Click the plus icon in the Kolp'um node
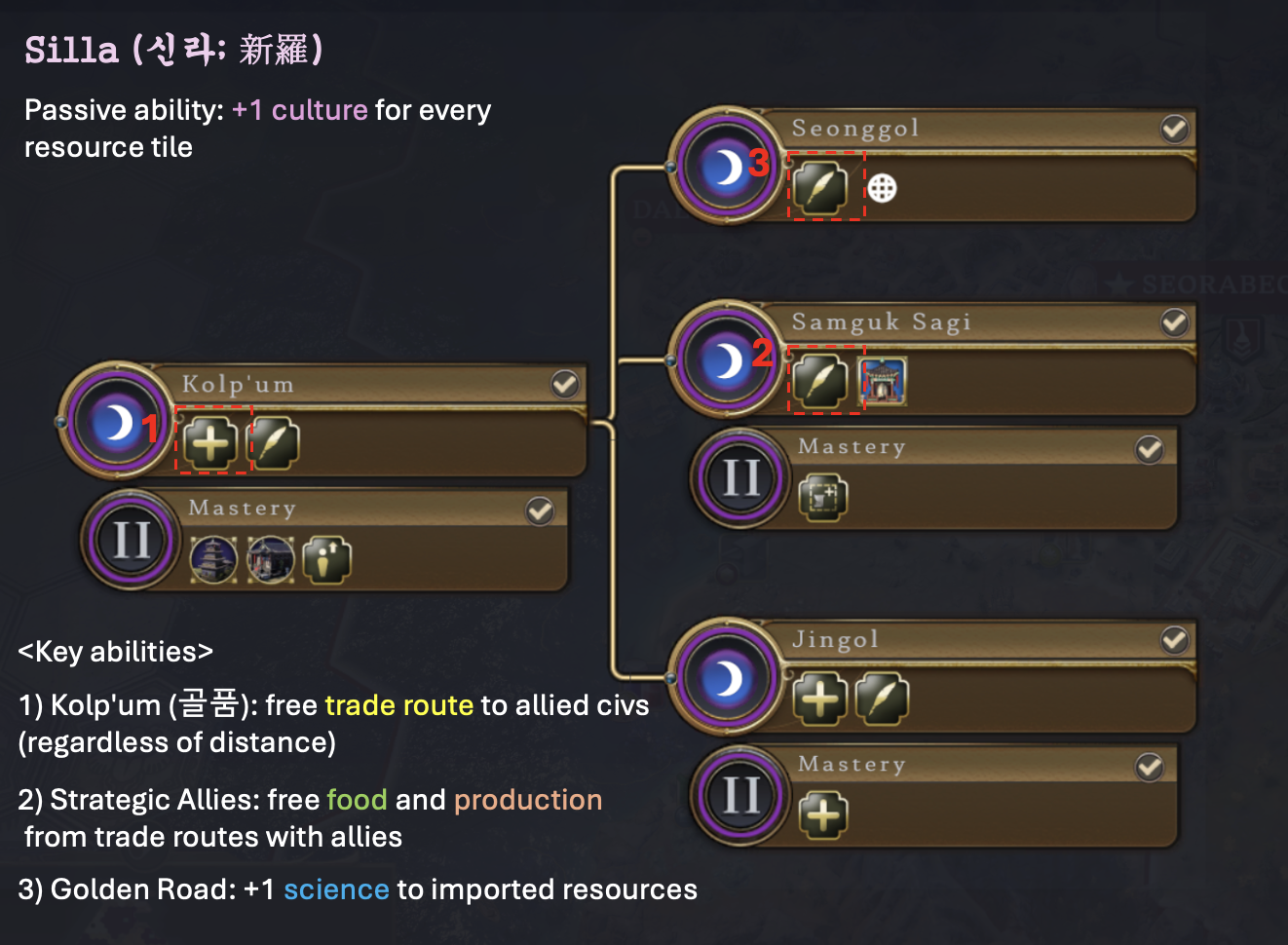 (x=210, y=443)
